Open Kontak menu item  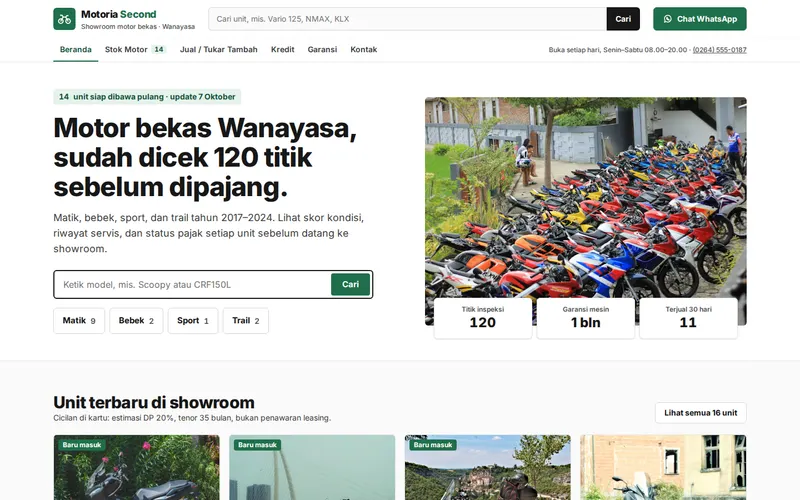[x=363, y=49]
